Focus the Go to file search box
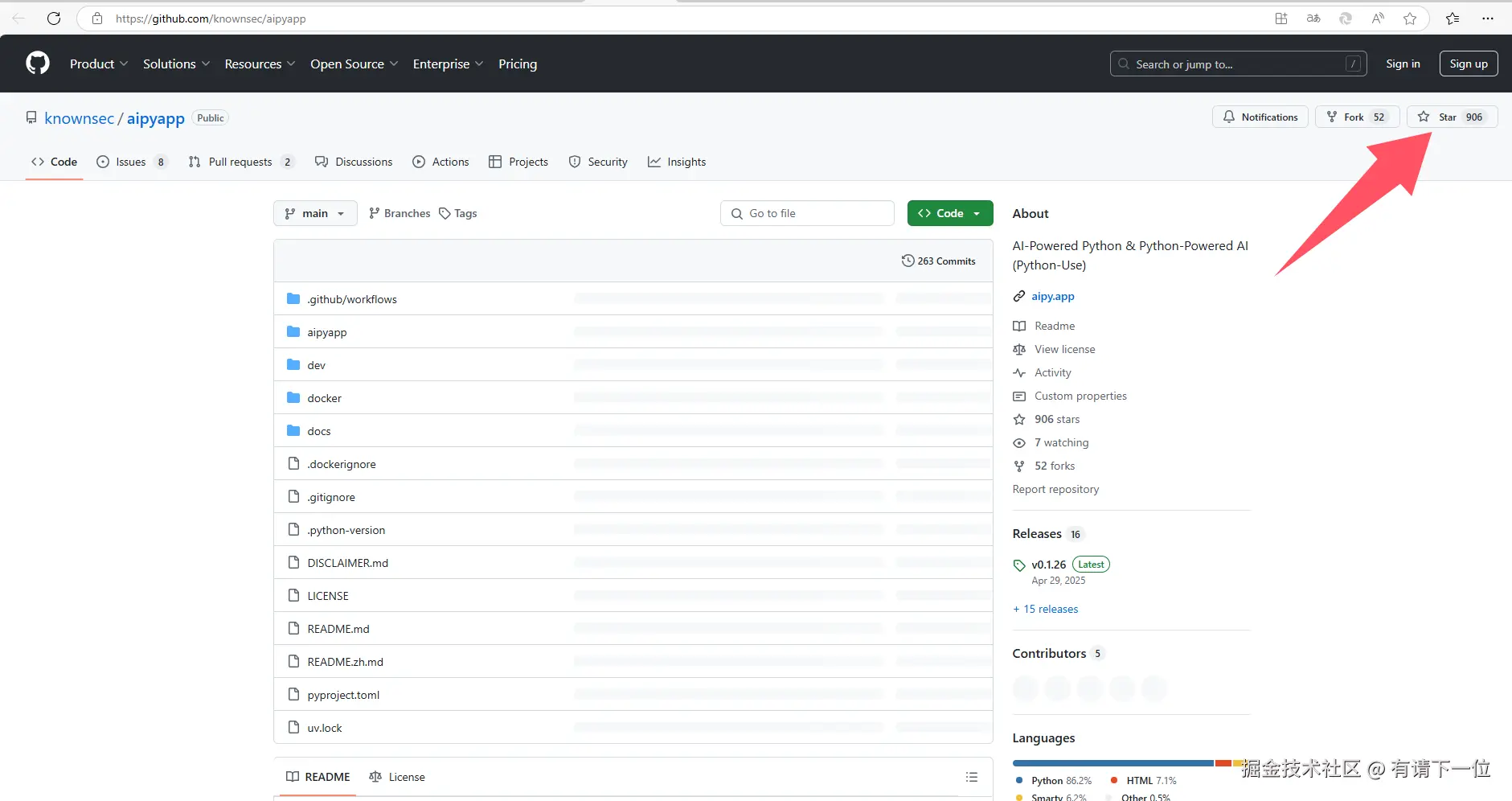Screen dimensions: 1512x801 [808, 213]
